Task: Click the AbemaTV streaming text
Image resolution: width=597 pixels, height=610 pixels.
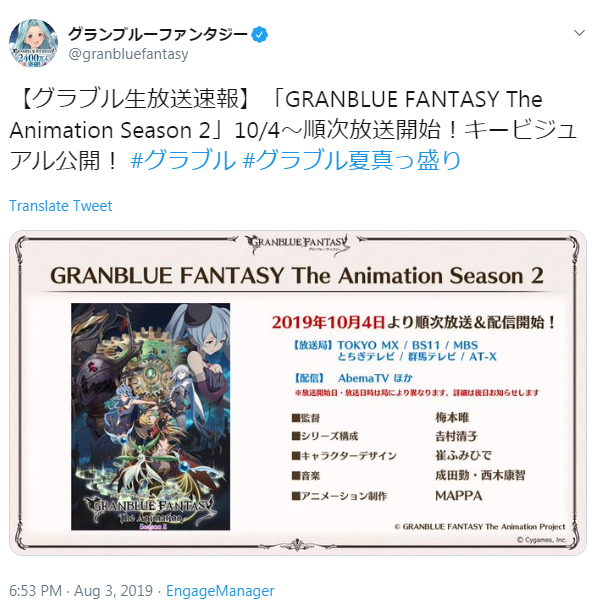Action: point(363,378)
